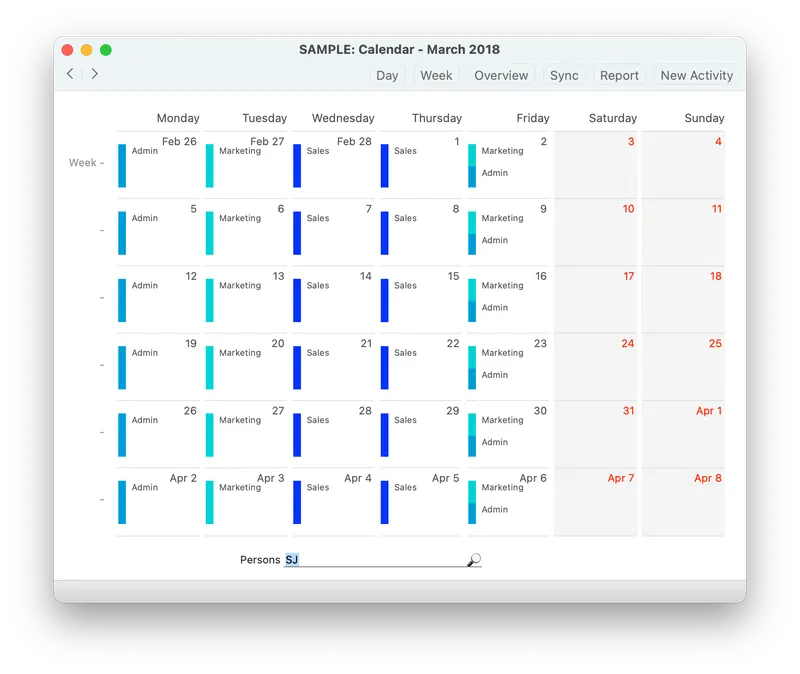Click the Monday column header

(178, 118)
